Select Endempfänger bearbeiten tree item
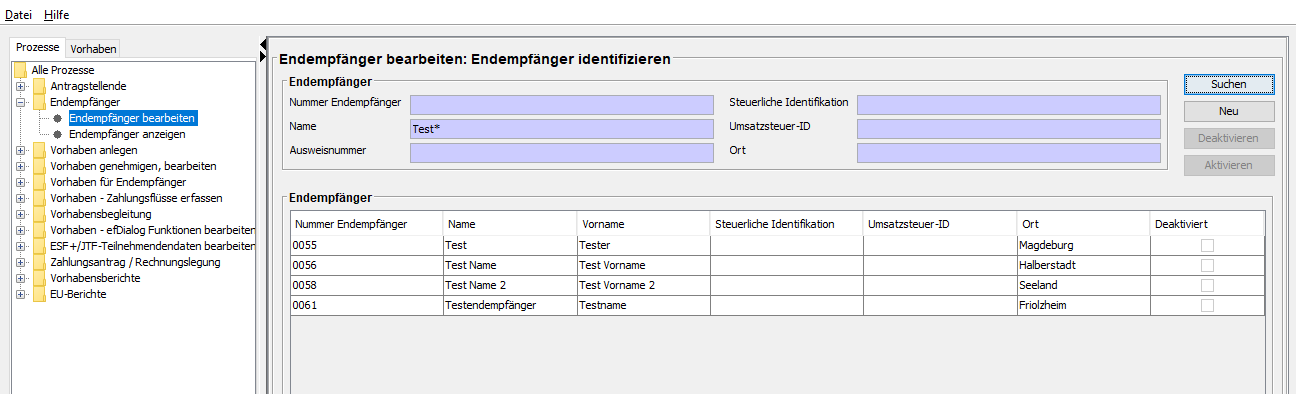The image size is (1296, 394). [x=132, y=118]
